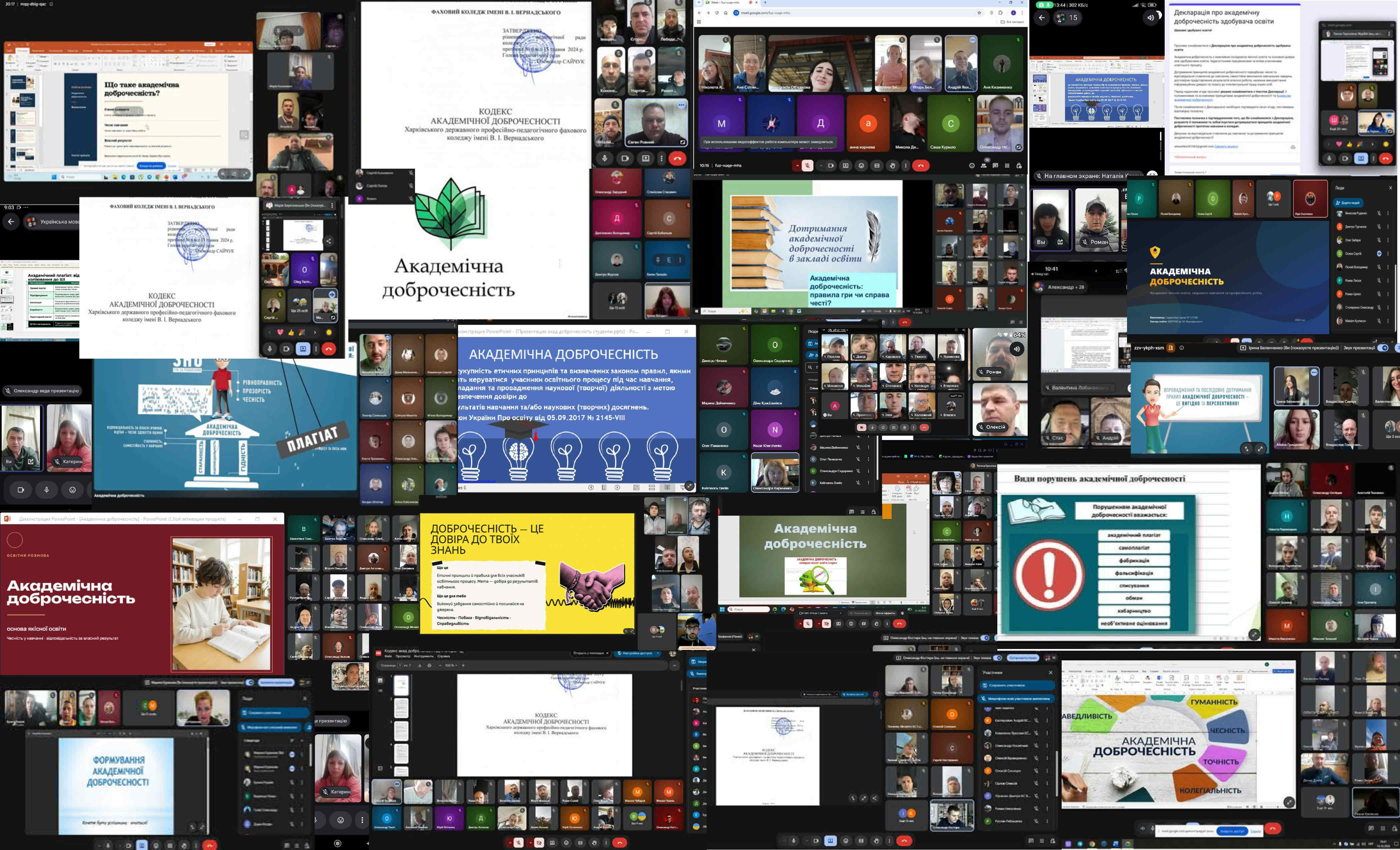Tap back arrow on the 13:44 phone screen
1400x850 pixels.
point(1041,18)
